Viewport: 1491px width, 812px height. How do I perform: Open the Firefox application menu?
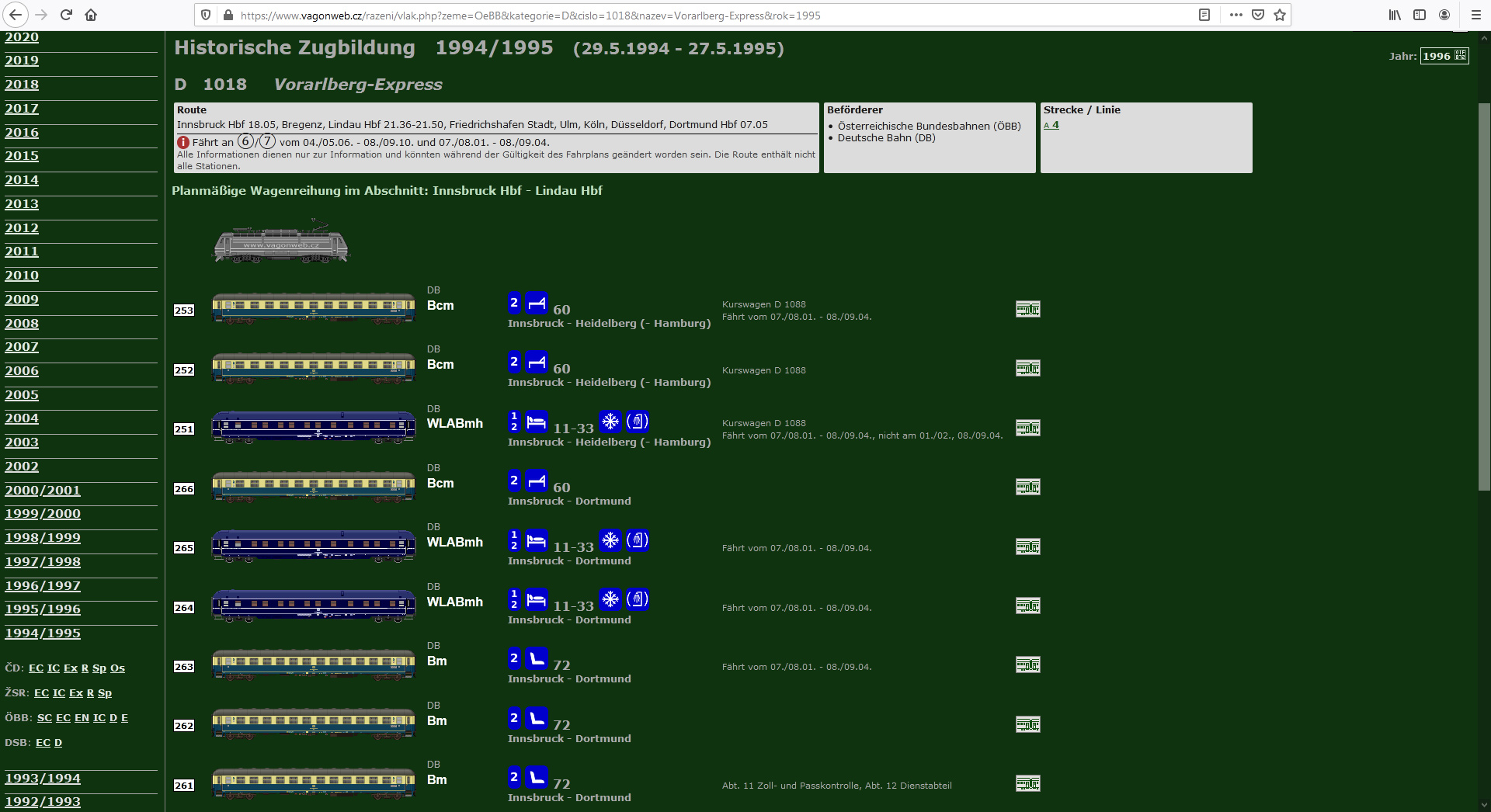(x=1476, y=15)
